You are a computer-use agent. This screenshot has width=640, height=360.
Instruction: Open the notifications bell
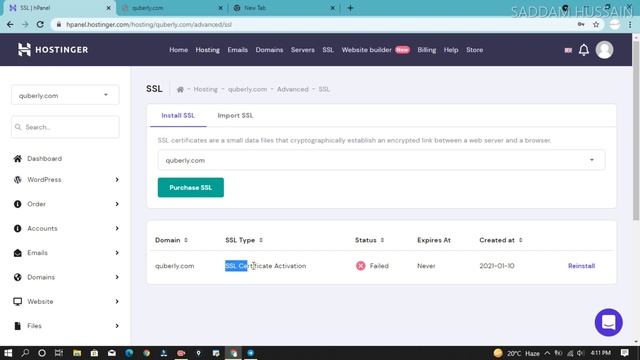click(x=584, y=50)
